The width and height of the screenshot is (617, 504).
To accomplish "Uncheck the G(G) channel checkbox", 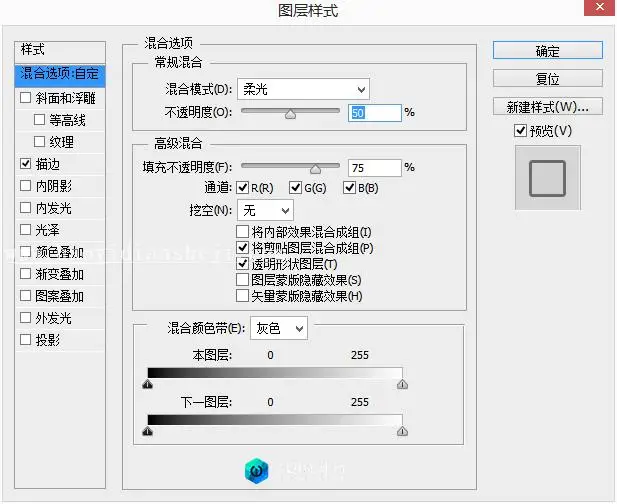I will coord(296,188).
